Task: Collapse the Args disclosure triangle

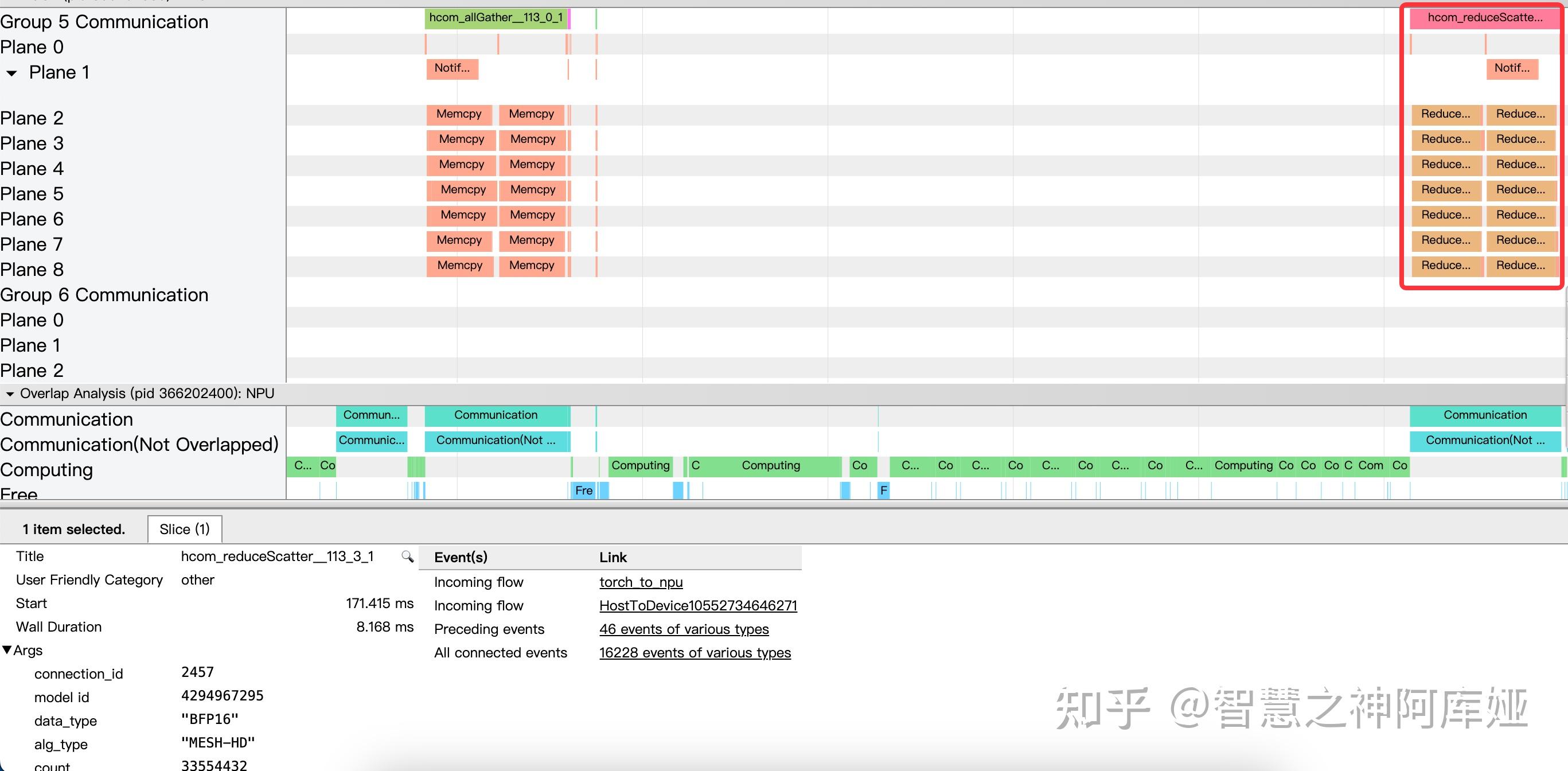Action: [7, 651]
